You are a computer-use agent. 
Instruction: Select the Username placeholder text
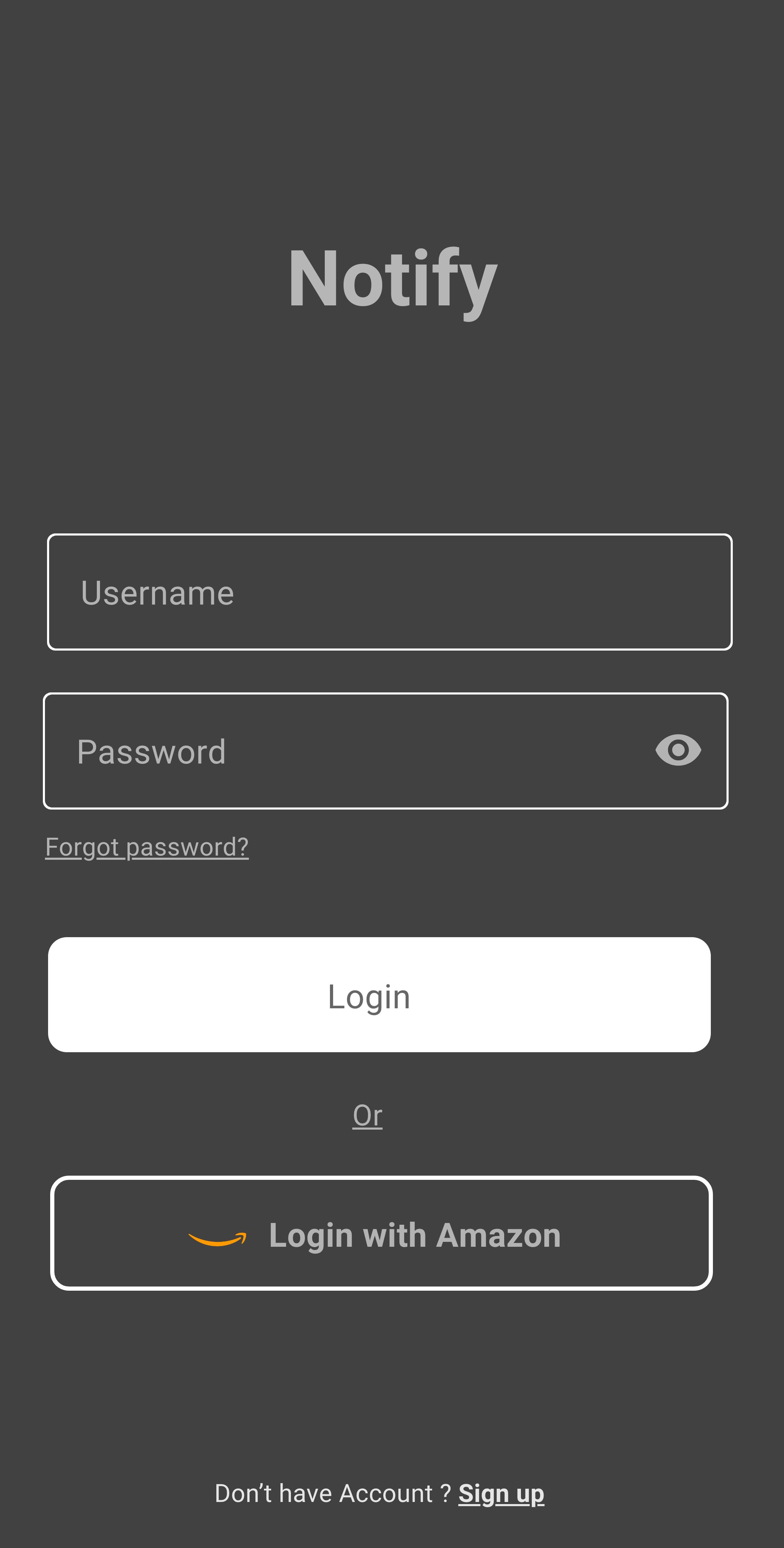(157, 593)
